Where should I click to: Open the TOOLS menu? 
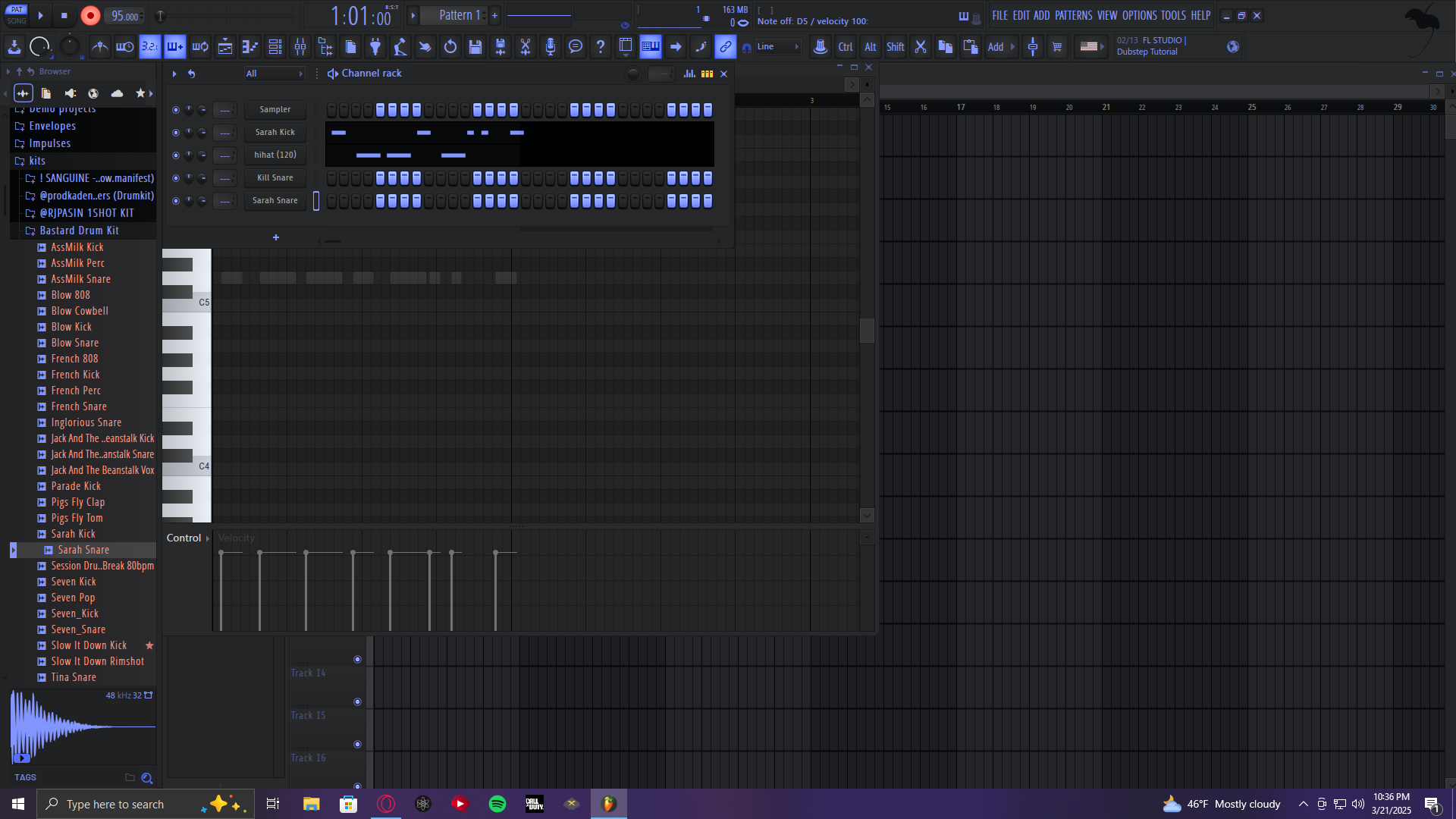click(1172, 15)
